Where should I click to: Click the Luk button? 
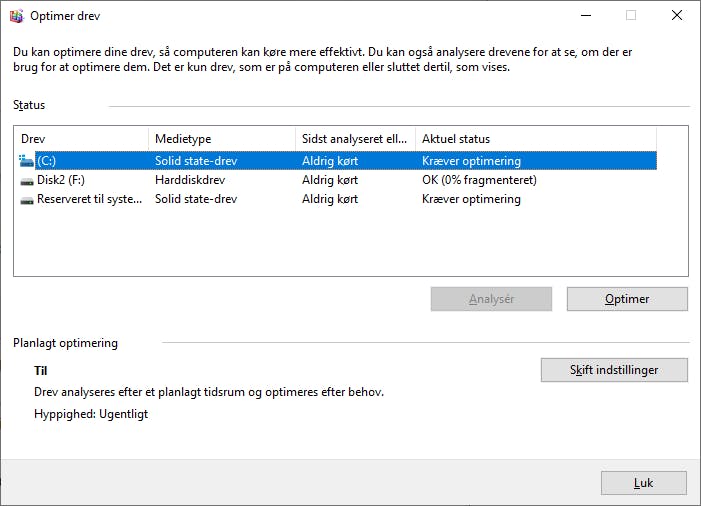(x=643, y=483)
